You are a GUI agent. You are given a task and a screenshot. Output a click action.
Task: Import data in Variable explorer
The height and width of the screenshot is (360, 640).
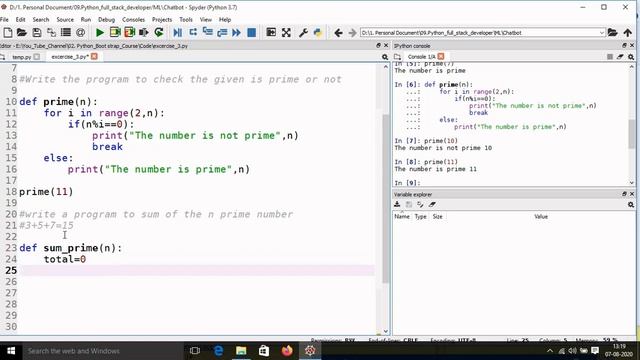coord(397,204)
